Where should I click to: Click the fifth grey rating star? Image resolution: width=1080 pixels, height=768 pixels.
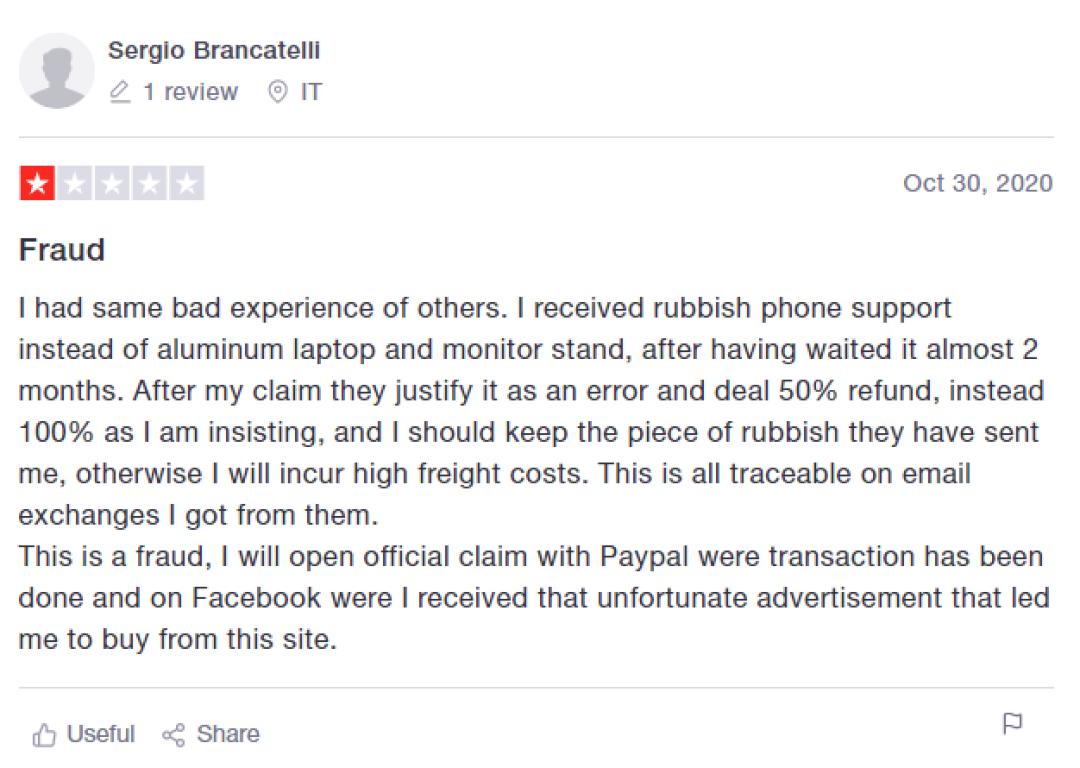pos(187,184)
